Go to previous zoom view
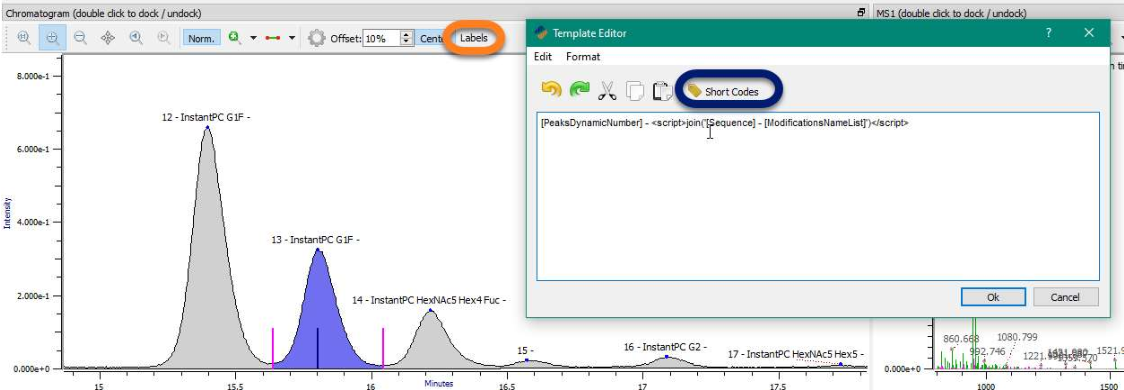Screen dimensions: 1124x390 [135, 38]
